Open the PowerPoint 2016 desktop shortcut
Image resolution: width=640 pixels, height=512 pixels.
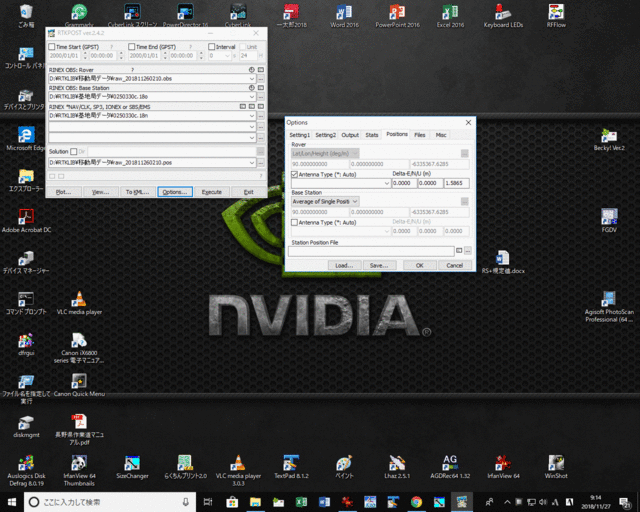tap(397, 15)
